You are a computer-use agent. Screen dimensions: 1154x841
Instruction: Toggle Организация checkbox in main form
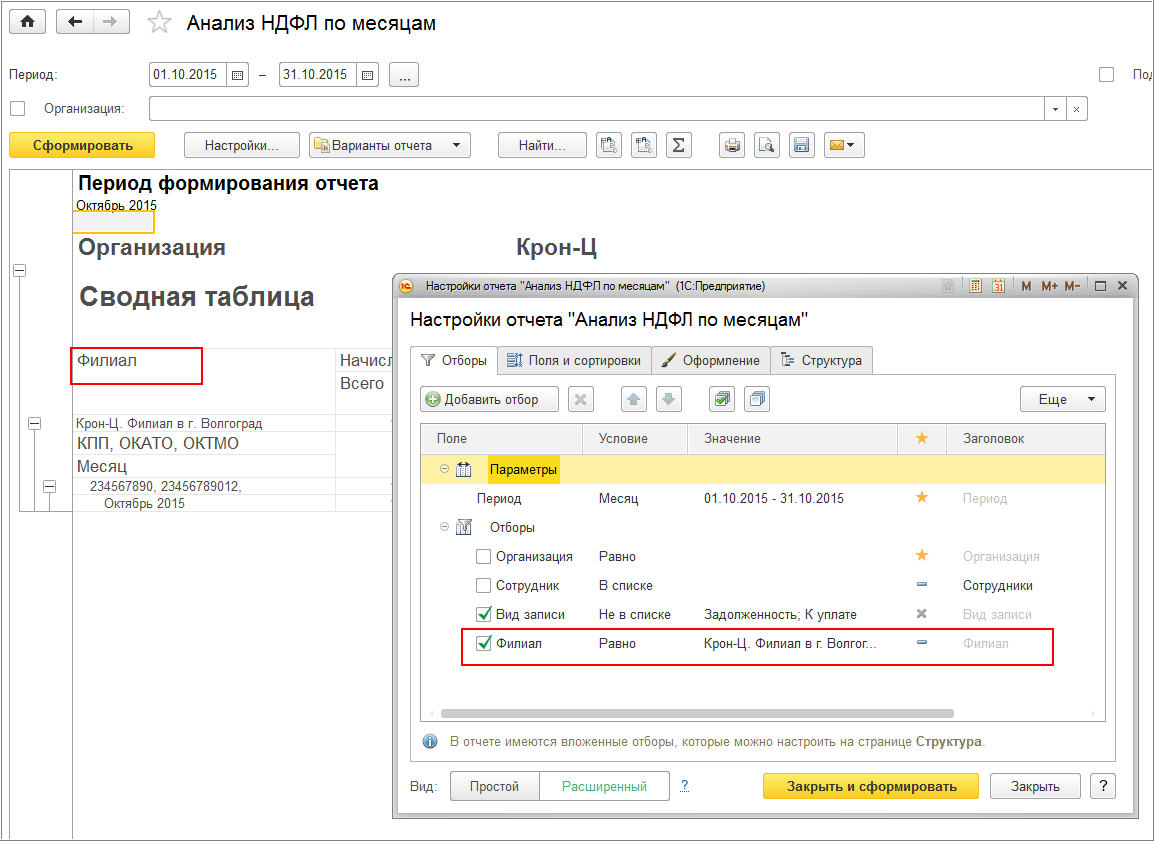[x=17, y=109]
